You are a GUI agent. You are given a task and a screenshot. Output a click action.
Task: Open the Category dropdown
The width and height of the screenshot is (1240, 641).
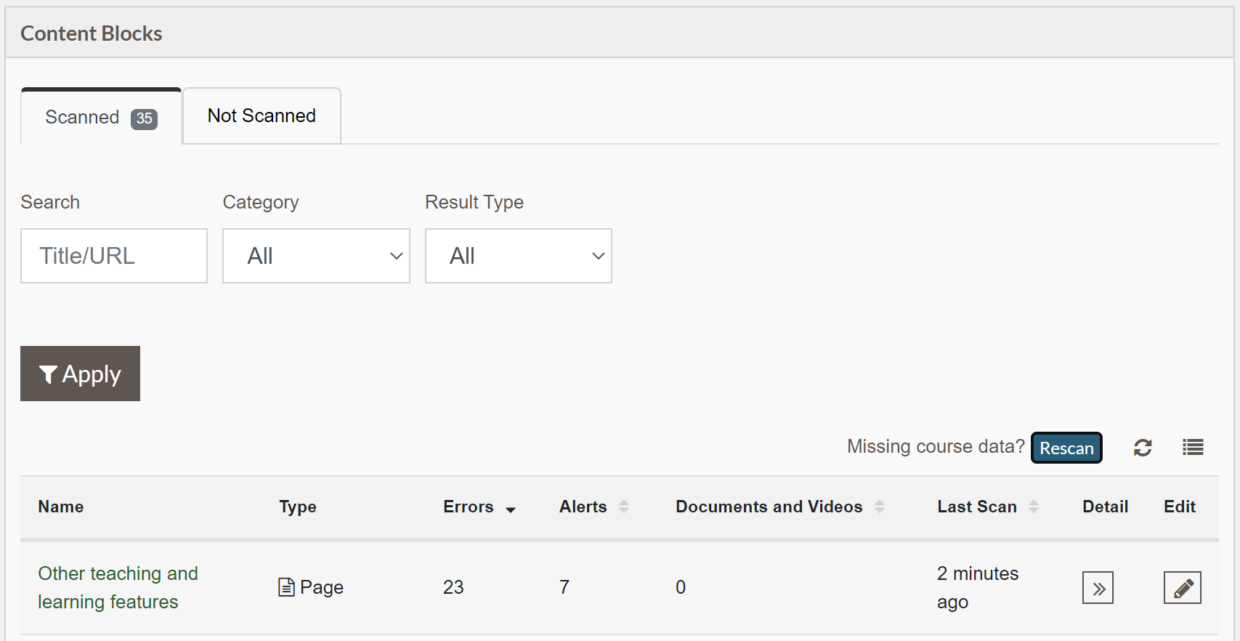pyautogui.click(x=316, y=256)
